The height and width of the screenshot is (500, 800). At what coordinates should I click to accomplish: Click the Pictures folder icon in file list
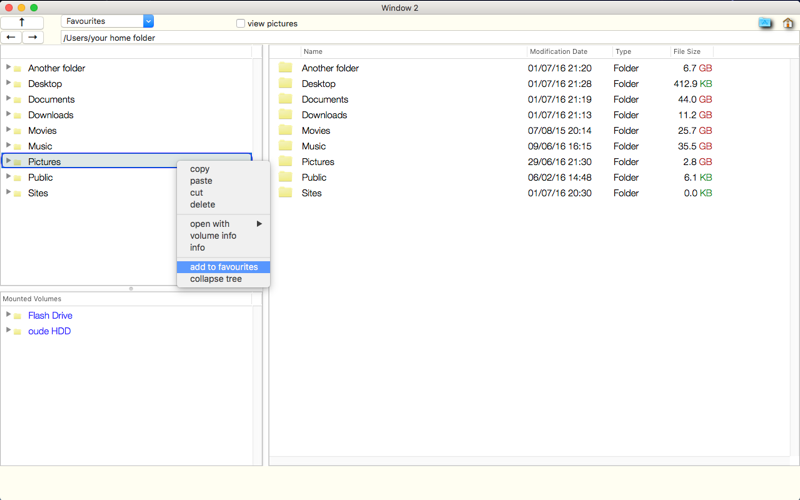pyautogui.click(x=285, y=162)
